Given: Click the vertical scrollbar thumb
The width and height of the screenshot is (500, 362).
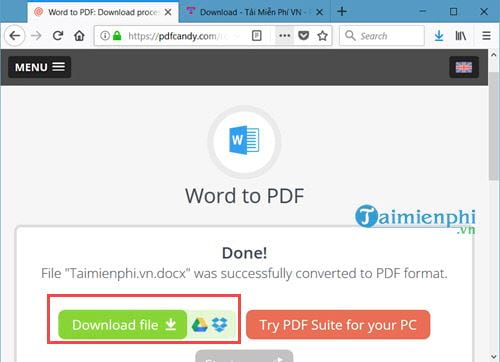Looking at the screenshot, I should pyautogui.click(x=494, y=126).
